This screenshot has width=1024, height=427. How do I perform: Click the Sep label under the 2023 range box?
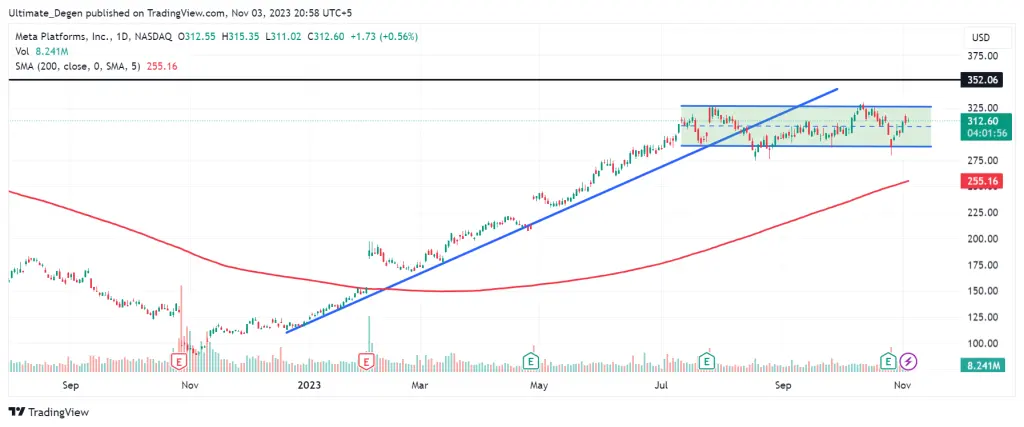click(783, 386)
